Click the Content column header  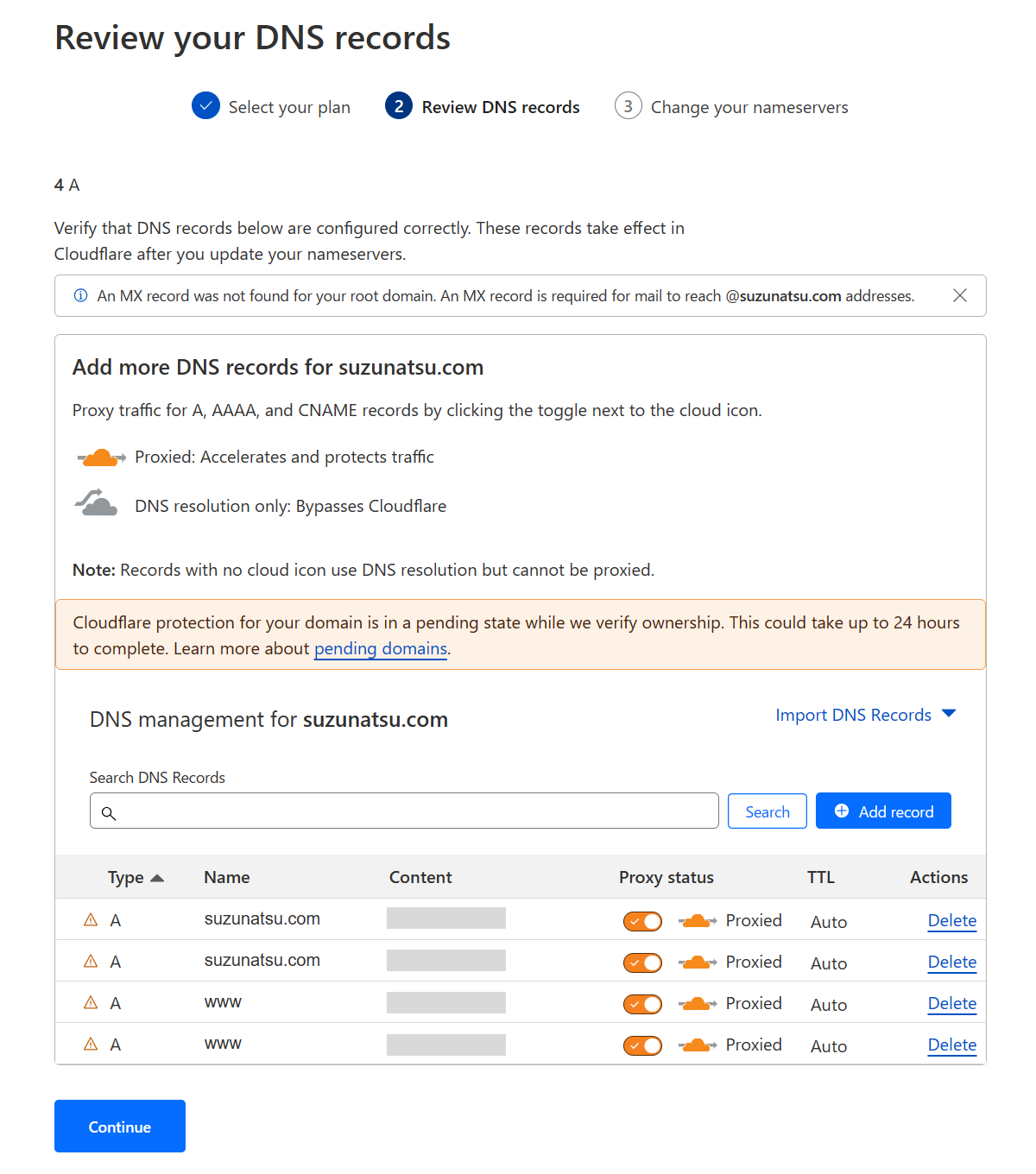(420, 877)
